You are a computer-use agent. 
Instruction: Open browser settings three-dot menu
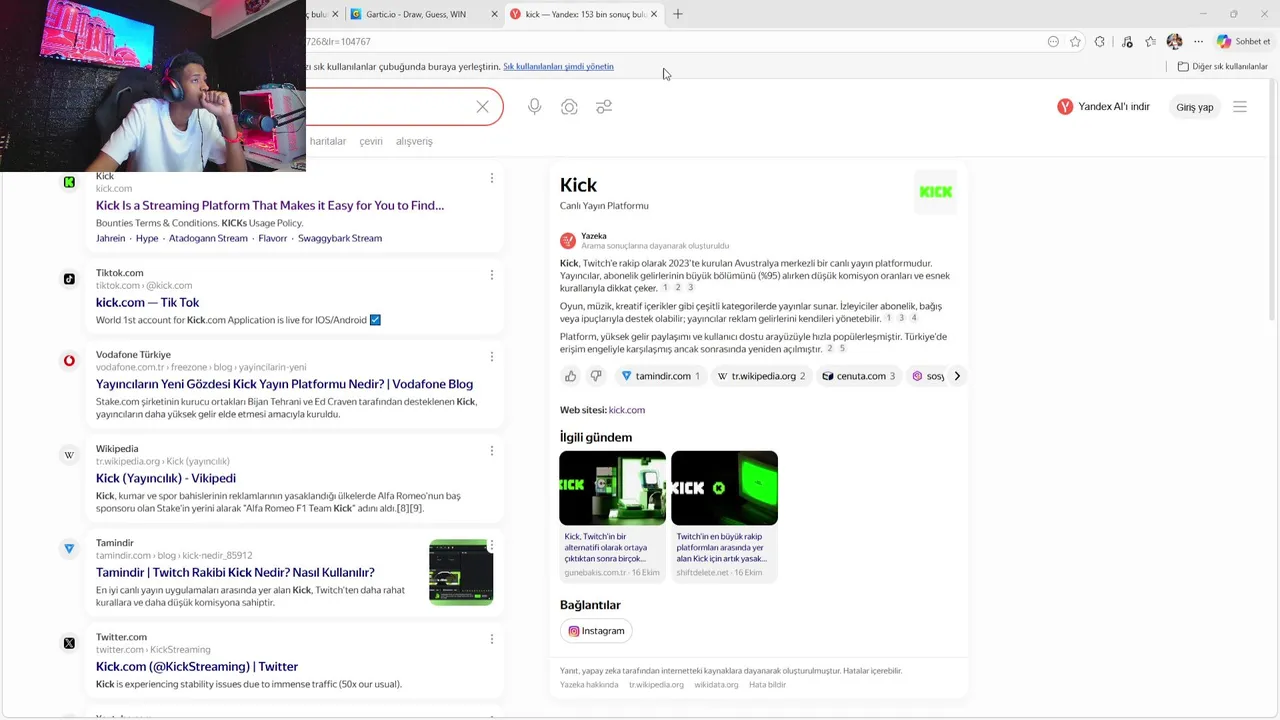(1198, 42)
